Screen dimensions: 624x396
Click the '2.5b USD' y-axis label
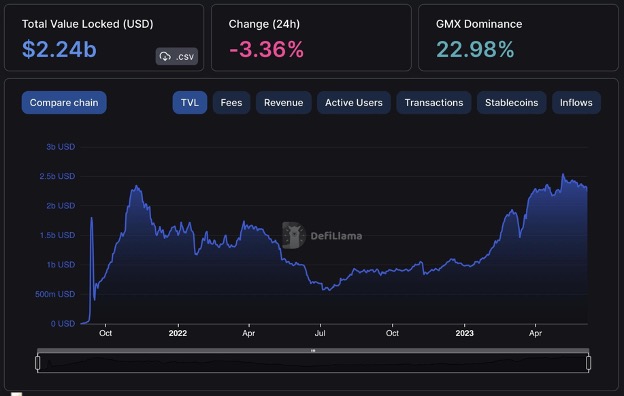[x=57, y=176]
